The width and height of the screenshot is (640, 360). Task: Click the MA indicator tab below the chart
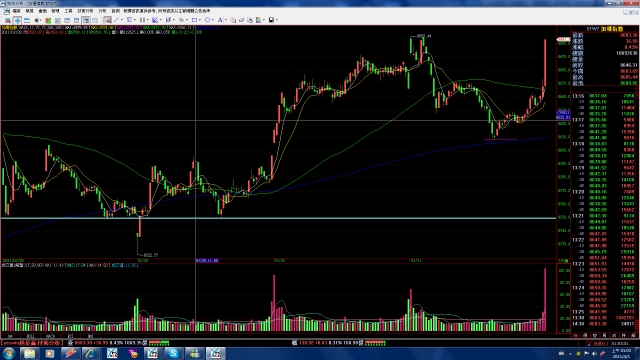tap(11, 336)
